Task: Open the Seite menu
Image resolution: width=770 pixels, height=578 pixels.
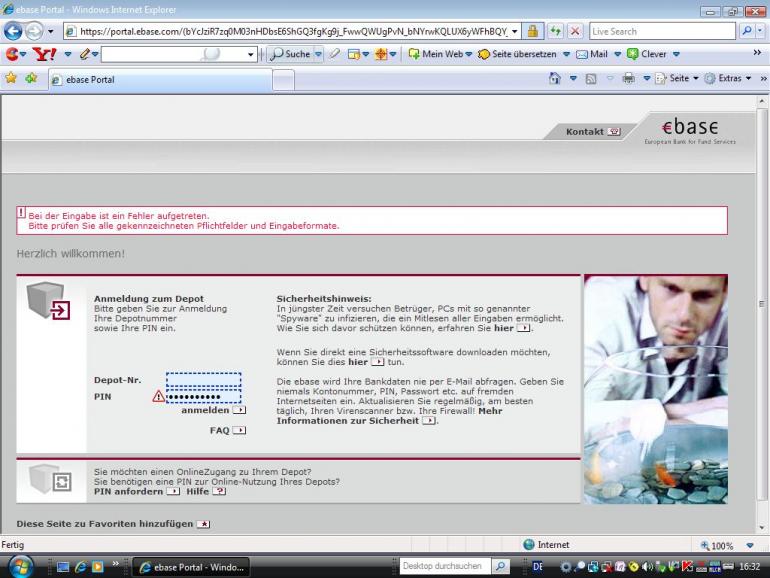Action: tap(677, 79)
